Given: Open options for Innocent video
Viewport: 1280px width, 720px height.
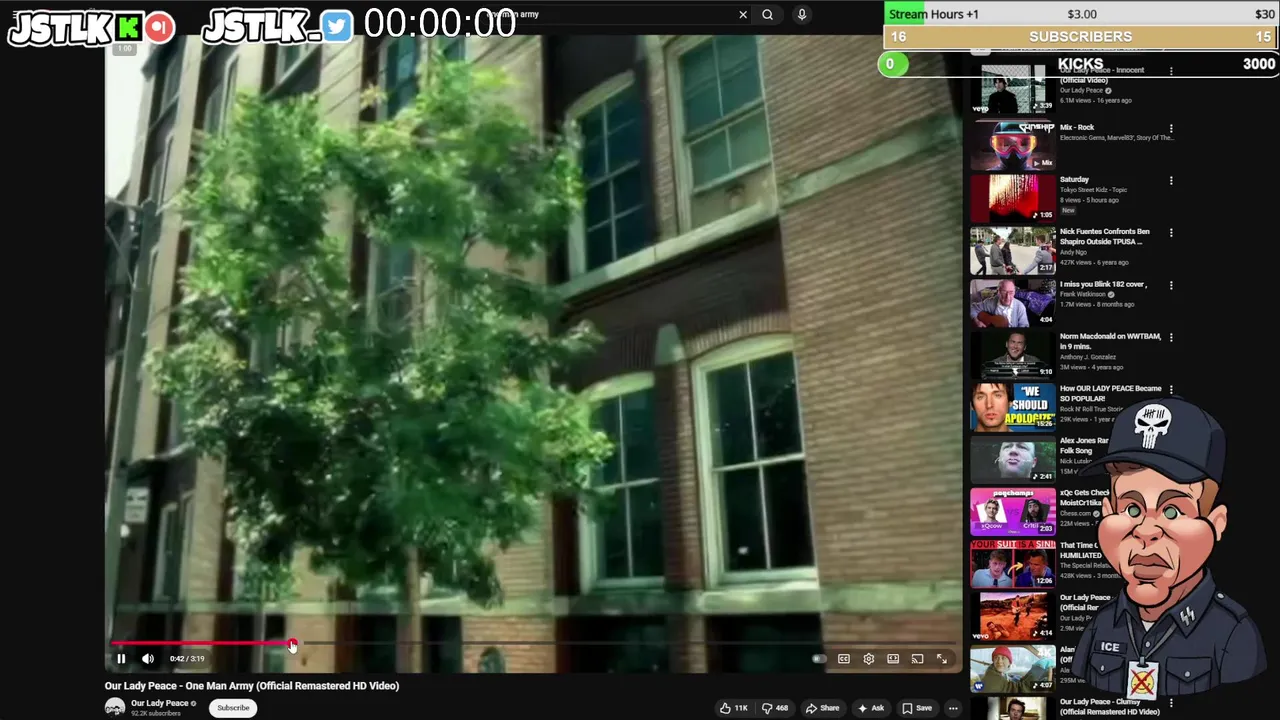Looking at the screenshot, I should click(x=1171, y=72).
